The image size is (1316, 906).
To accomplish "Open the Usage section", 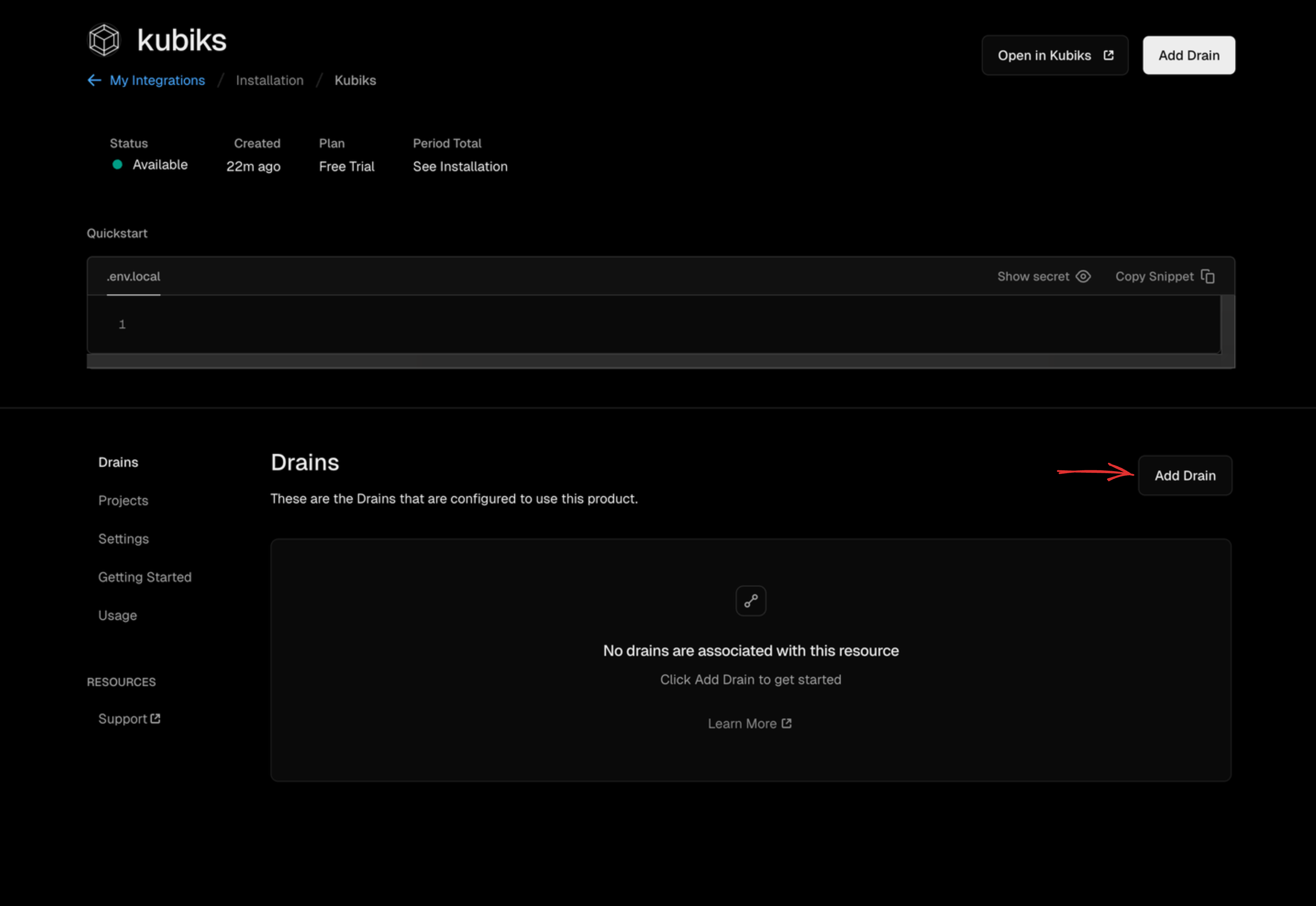I will click(x=118, y=615).
